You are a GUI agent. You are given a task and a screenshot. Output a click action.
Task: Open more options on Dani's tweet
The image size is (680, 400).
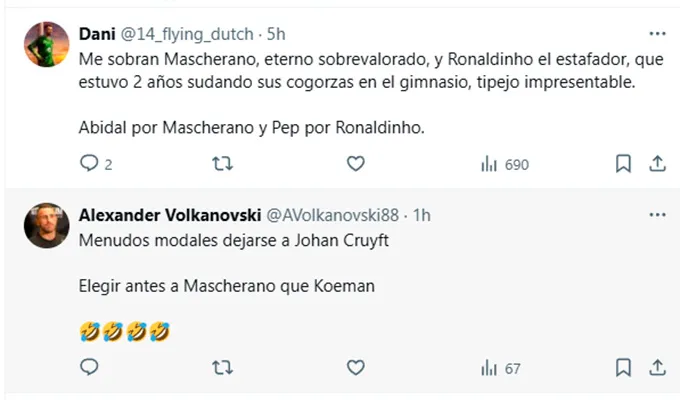(656, 34)
